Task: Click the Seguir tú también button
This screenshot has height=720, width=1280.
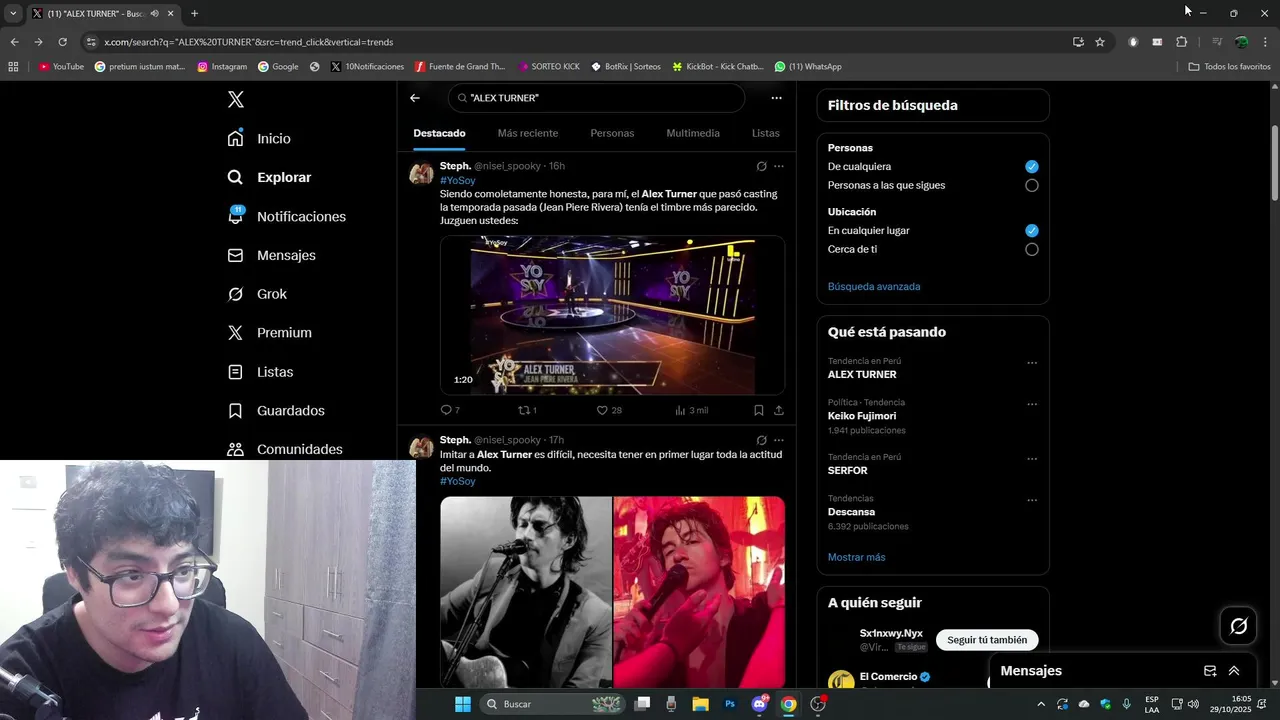Action: pyautogui.click(x=987, y=640)
